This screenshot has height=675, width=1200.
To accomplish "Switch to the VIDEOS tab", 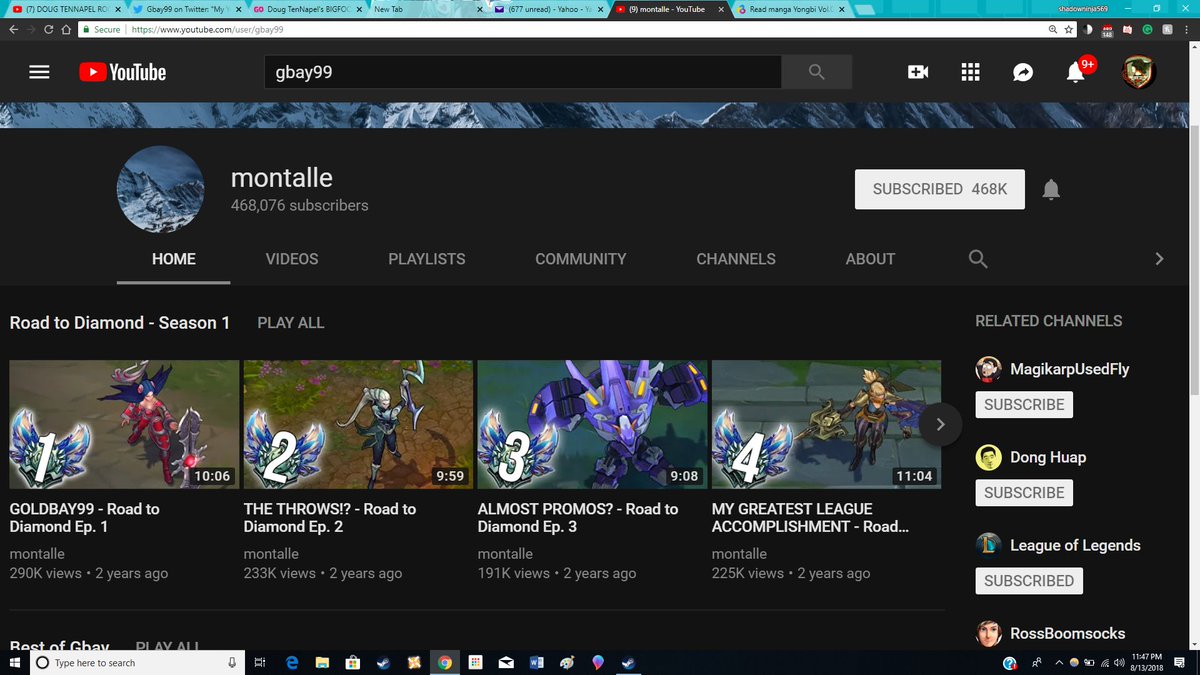I will (292, 259).
